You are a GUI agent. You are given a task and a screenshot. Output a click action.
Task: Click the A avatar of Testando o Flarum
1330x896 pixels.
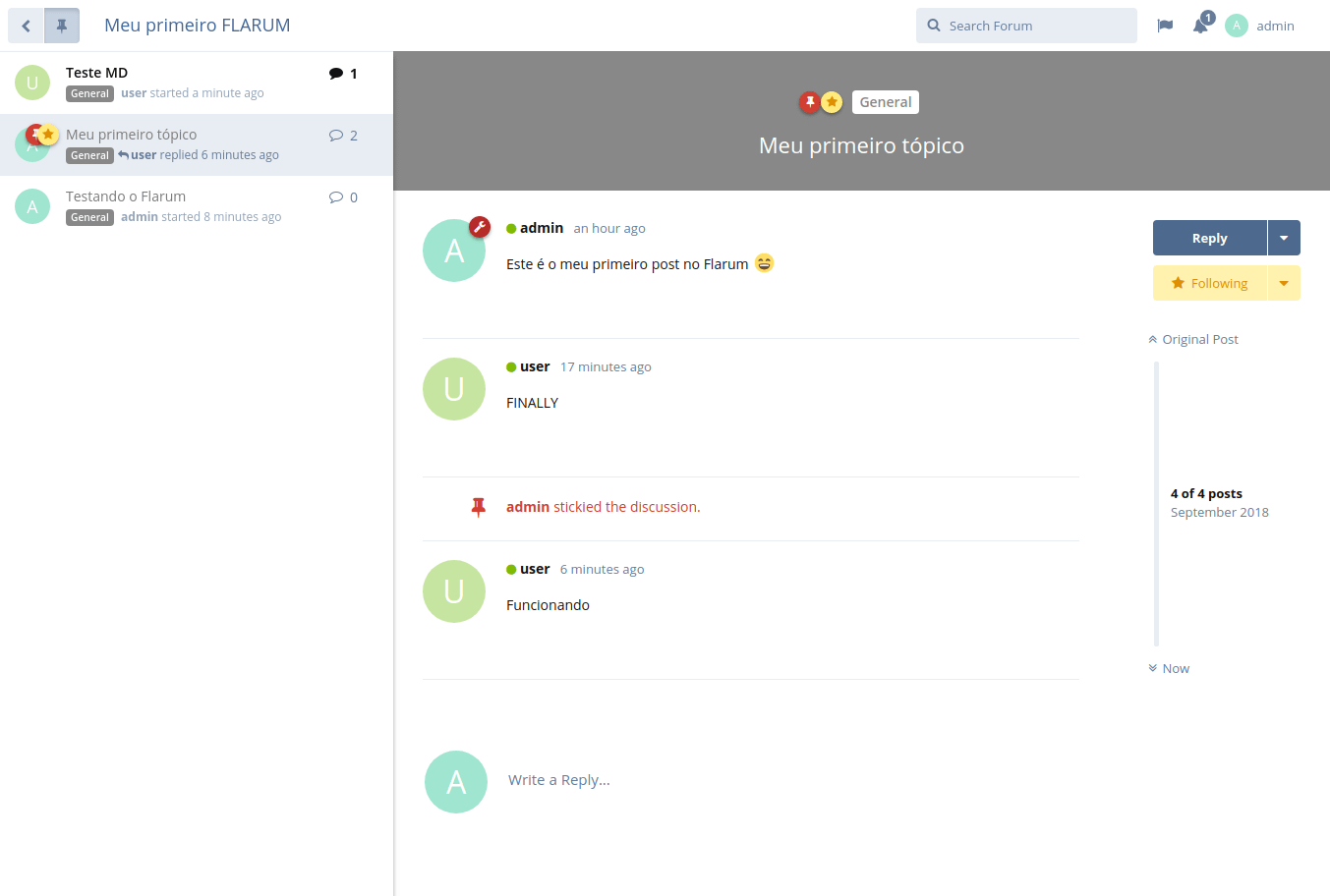(x=32, y=206)
